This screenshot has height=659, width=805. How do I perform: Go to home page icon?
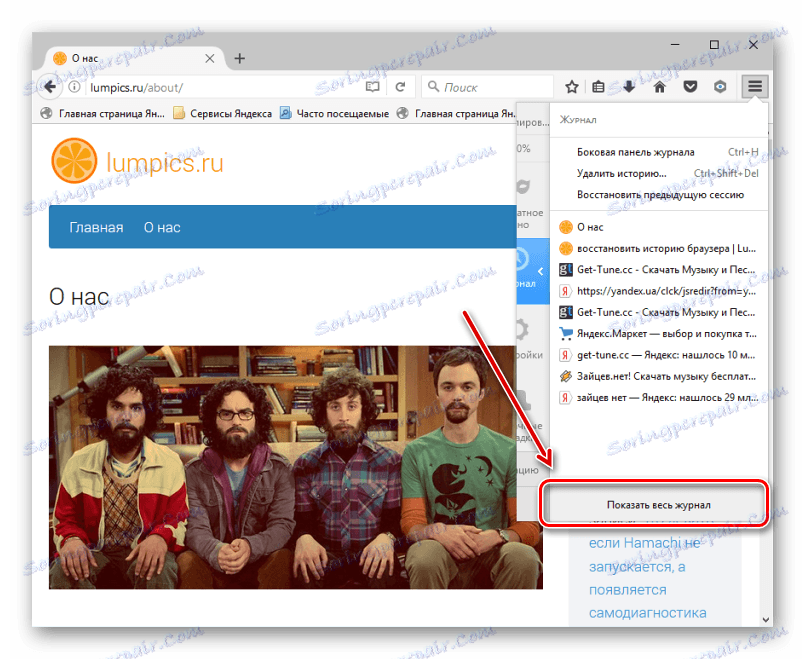660,87
